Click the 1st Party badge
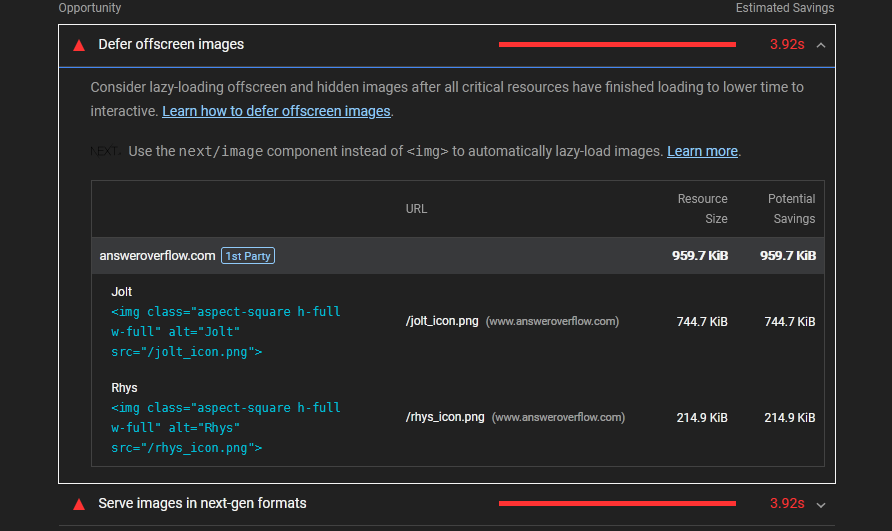This screenshot has height=531, width=892. [248, 256]
